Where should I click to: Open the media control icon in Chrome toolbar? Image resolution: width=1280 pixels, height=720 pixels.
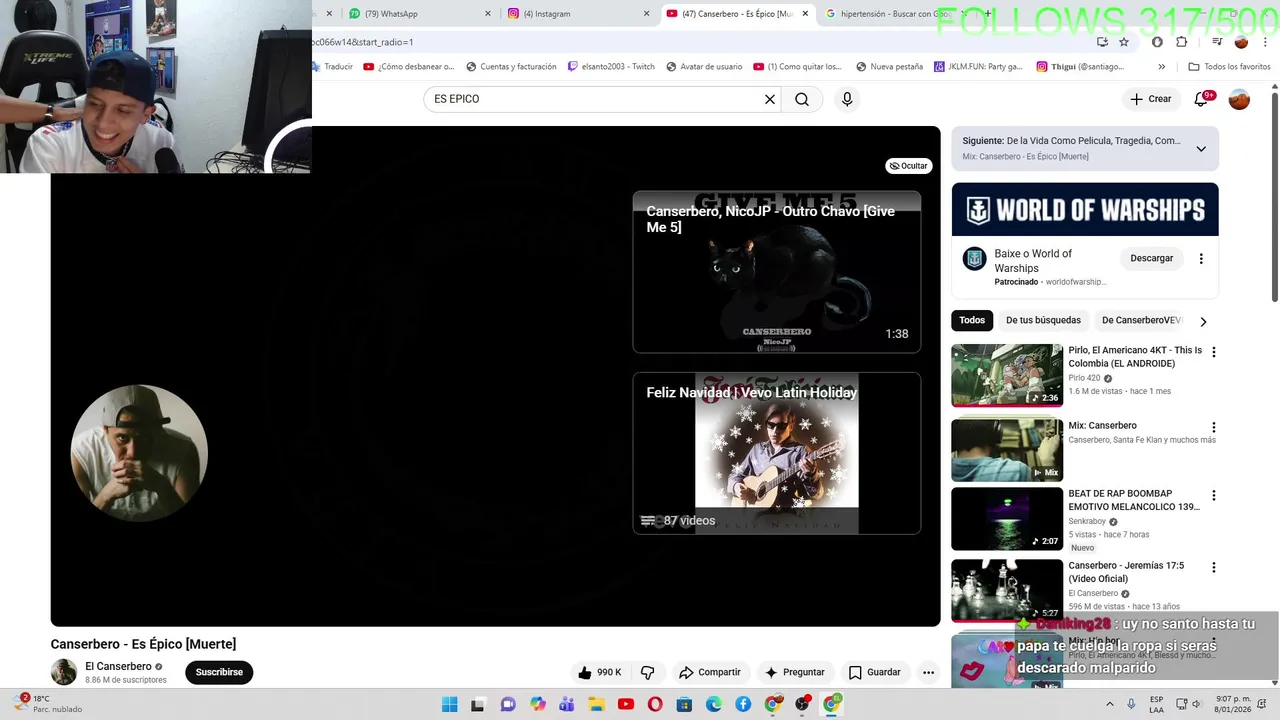click(x=1217, y=42)
